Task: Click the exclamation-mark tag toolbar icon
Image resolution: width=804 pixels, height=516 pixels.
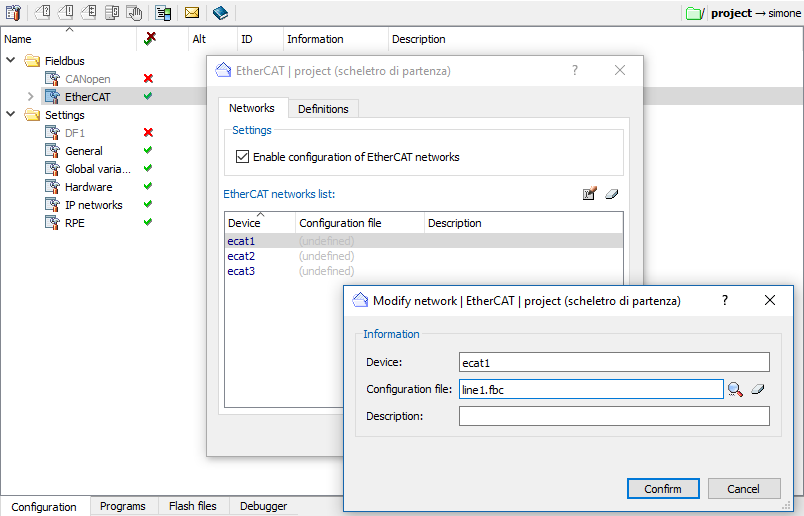Action: click(x=66, y=12)
